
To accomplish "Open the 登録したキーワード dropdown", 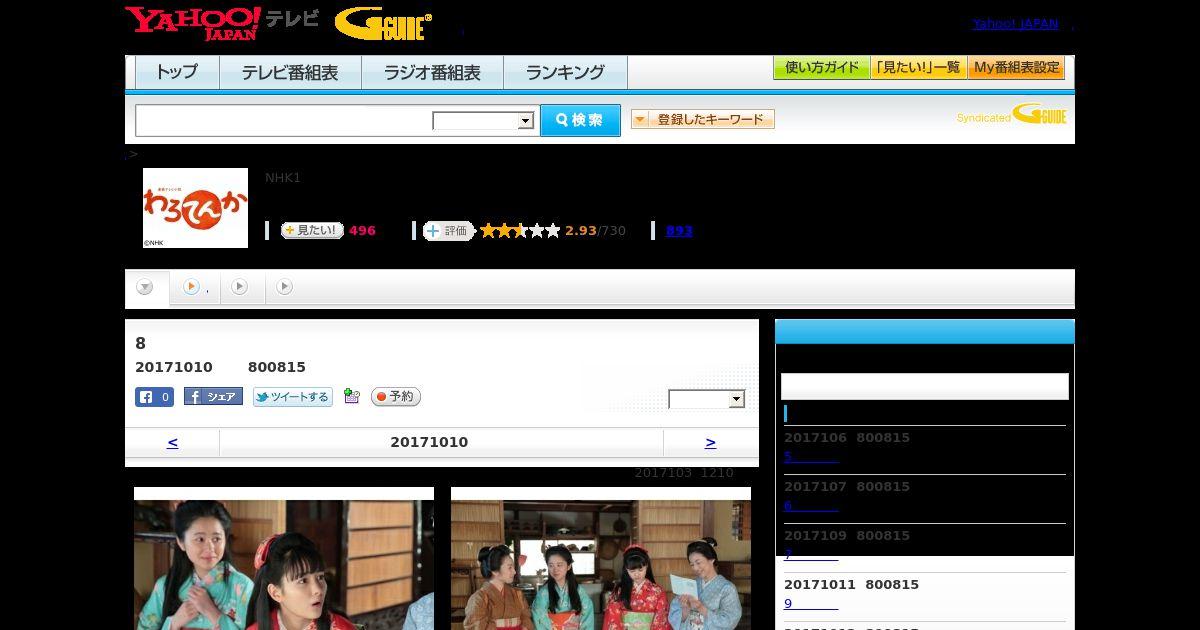I will point(703,119).
